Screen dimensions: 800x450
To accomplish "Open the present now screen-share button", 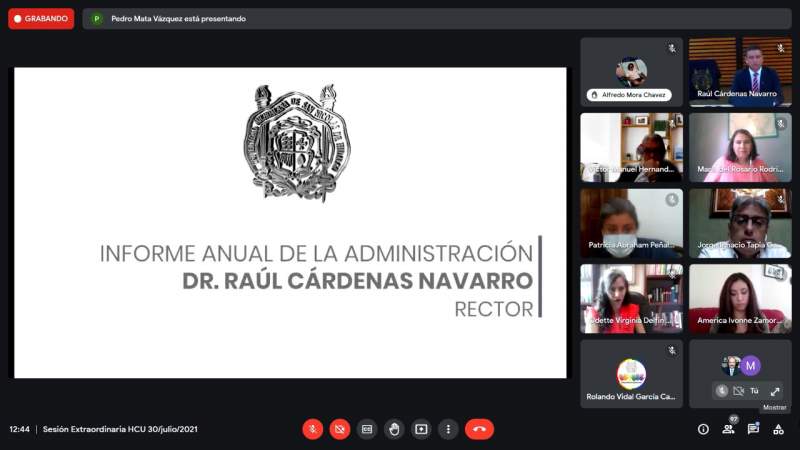I will click(x=421, y=429).
